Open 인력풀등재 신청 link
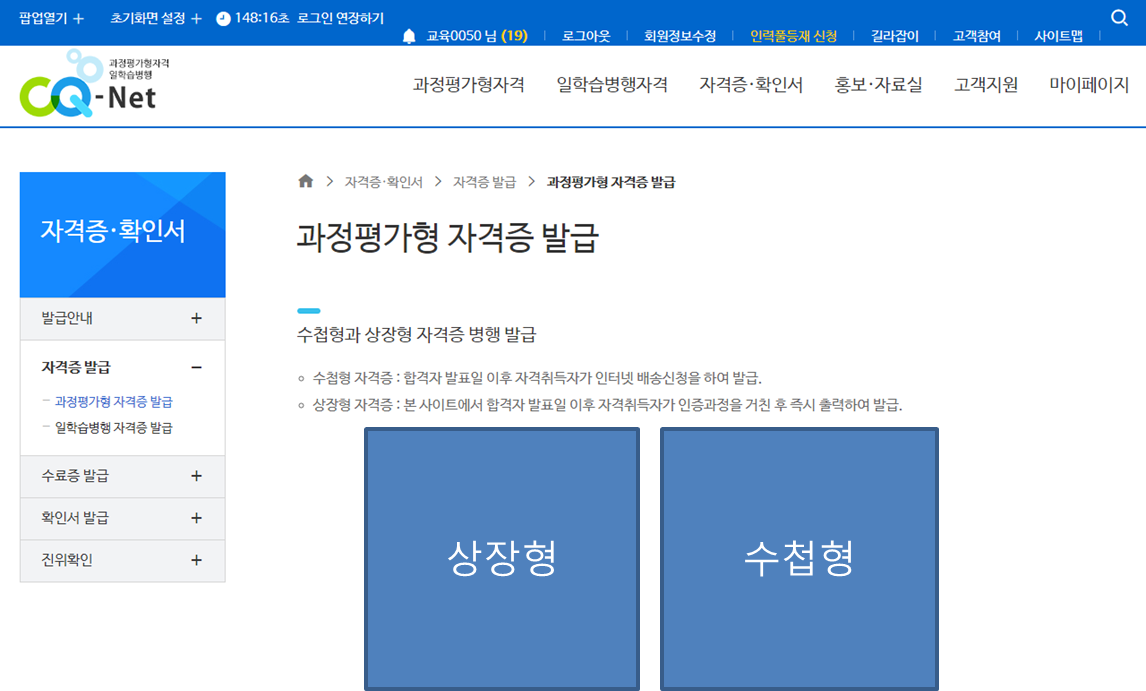This screenshot has height=691, width=1146. coord(793,36)
